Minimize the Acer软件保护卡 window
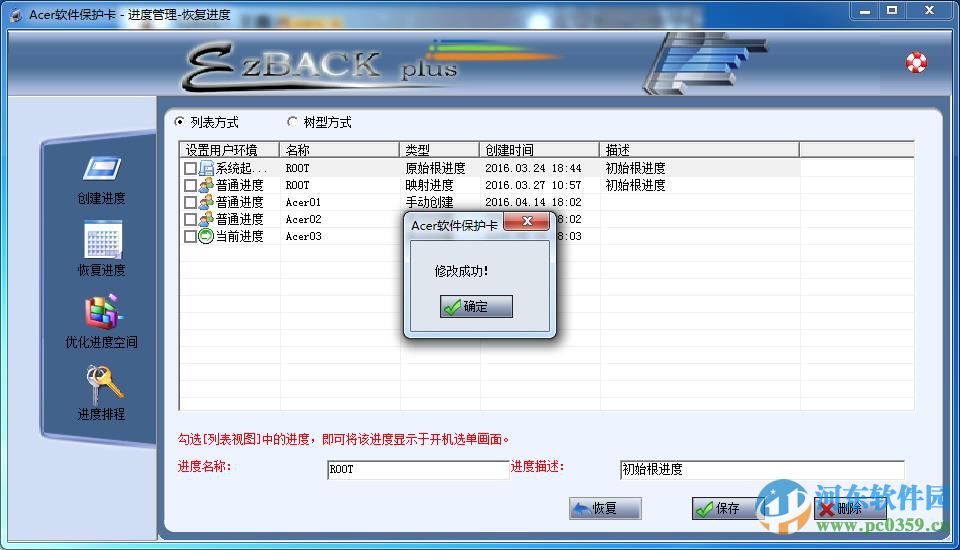This screenshot has height=550, width=960. (x=864, y=10)
